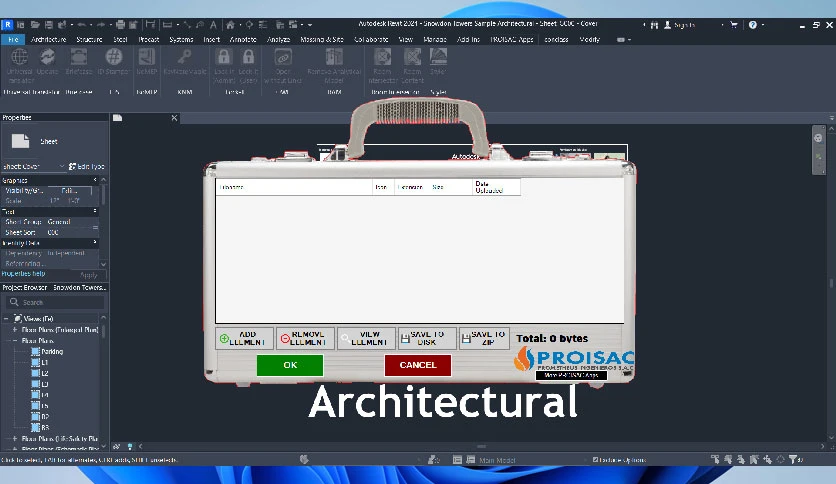Select the L1 floor plan view
Image resolution: width=836 pixels, height=484 pixels.
[x=45, y=362]
